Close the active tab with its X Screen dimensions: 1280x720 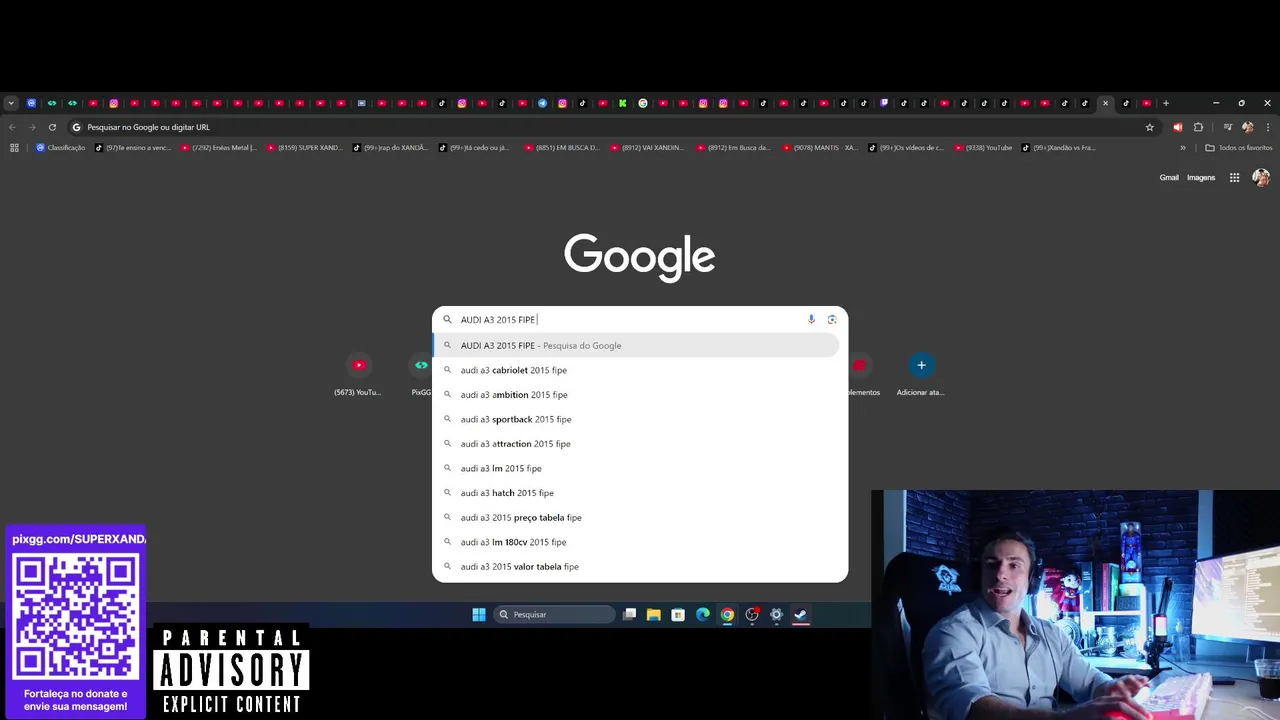click(x=1105, y=103)
